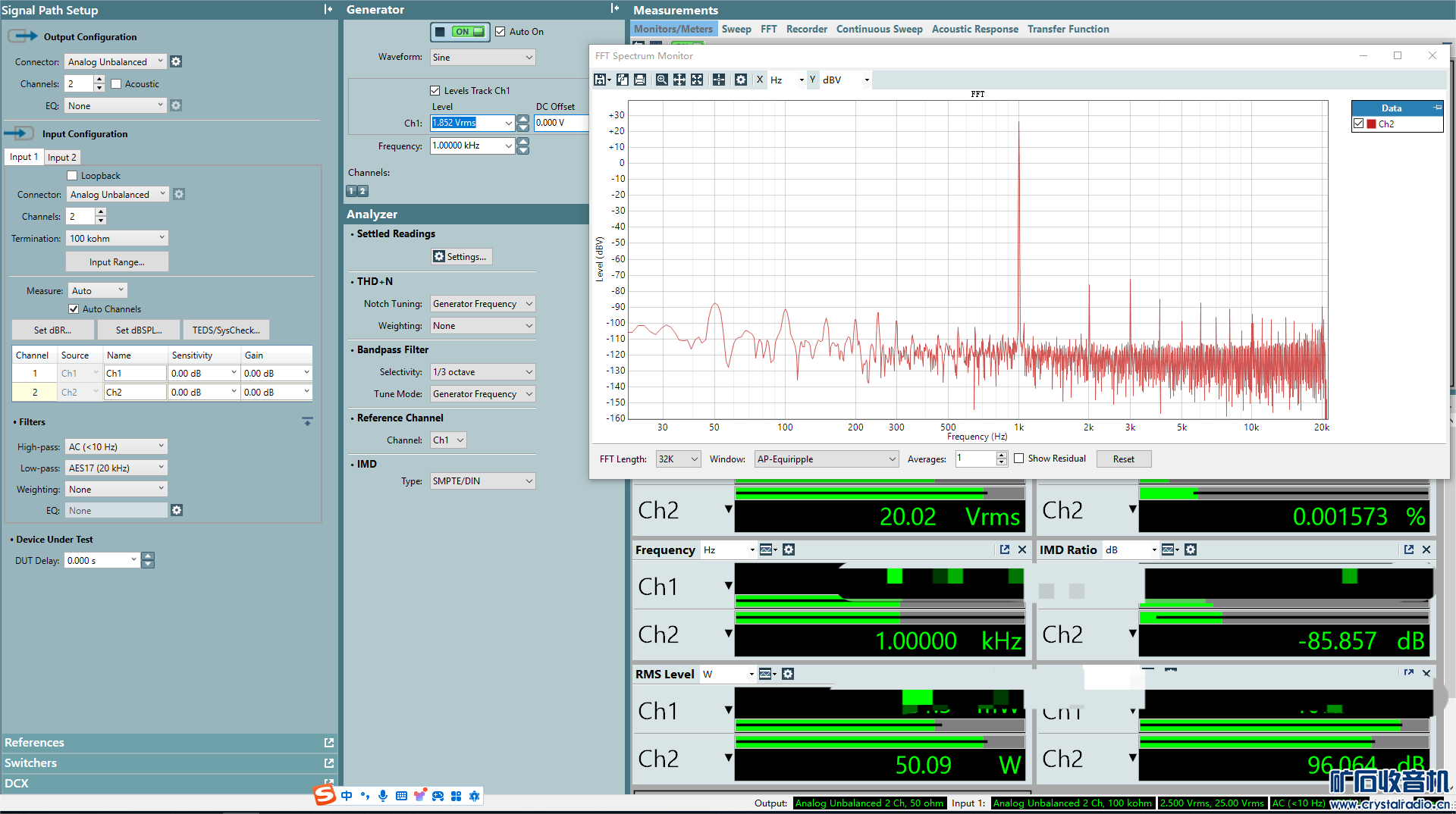Click the print graph icon in FFT monitor
1456x814 pixels.
pyautogui.click(x=640, y=80)
